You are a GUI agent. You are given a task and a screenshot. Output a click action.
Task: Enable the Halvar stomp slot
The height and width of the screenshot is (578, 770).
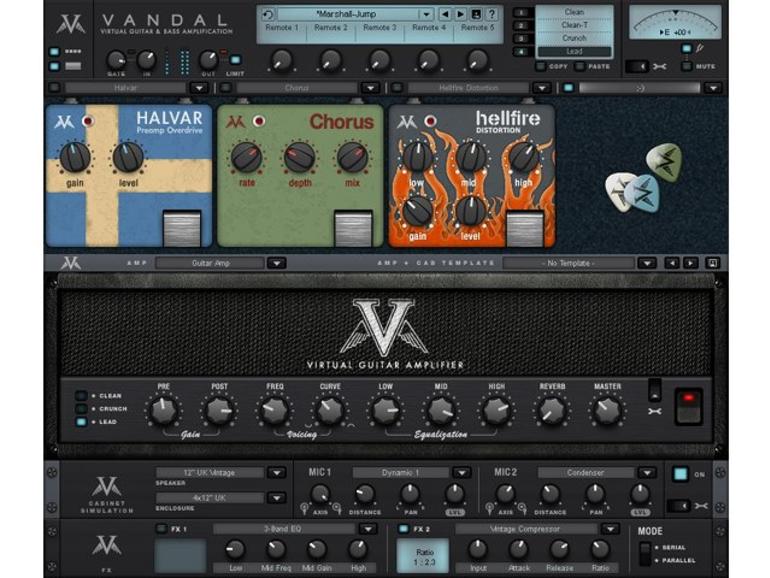coord(55,88)
